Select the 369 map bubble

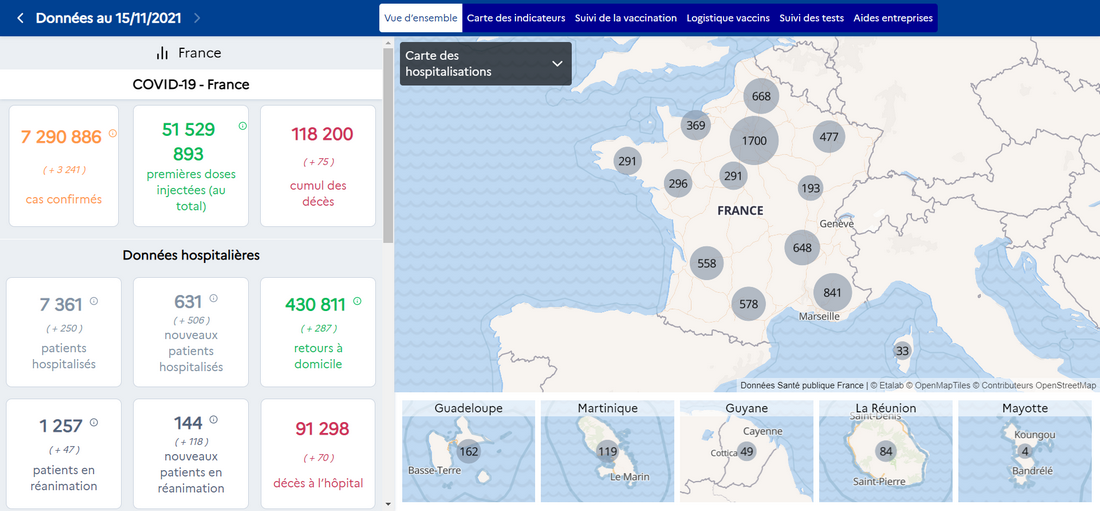point(695,126)
